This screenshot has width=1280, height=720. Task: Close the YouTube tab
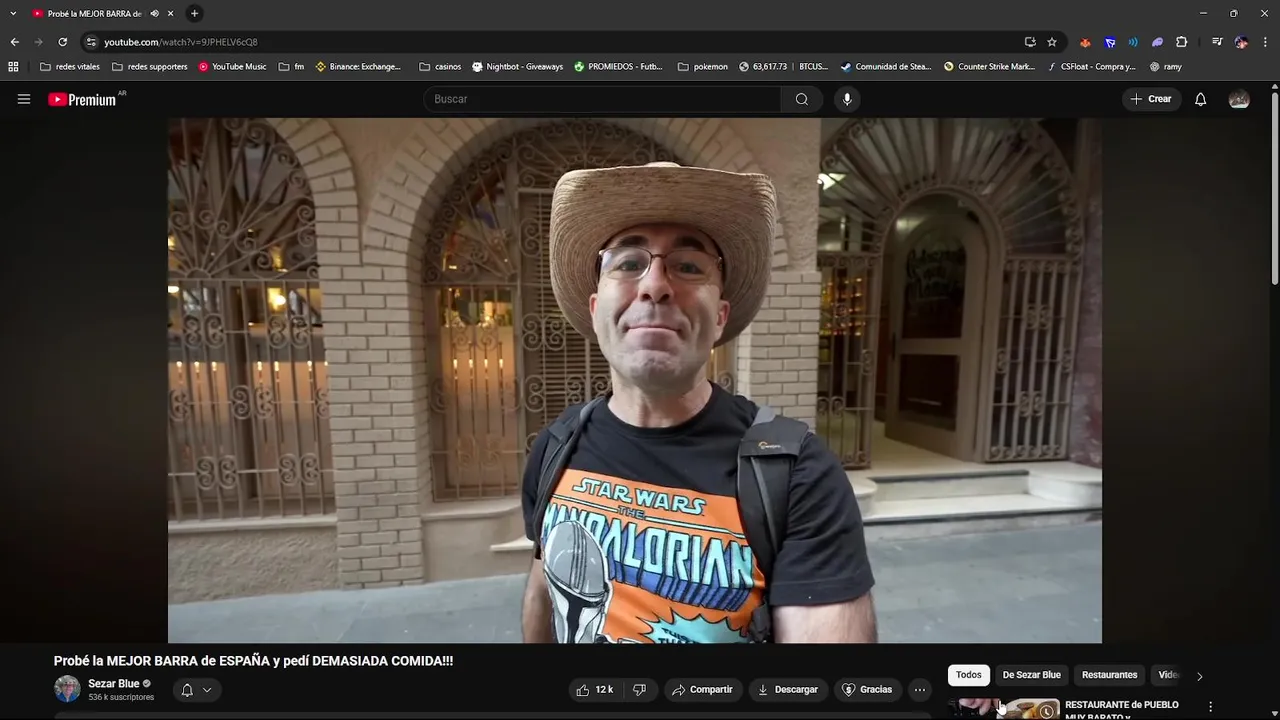[171, 14]
